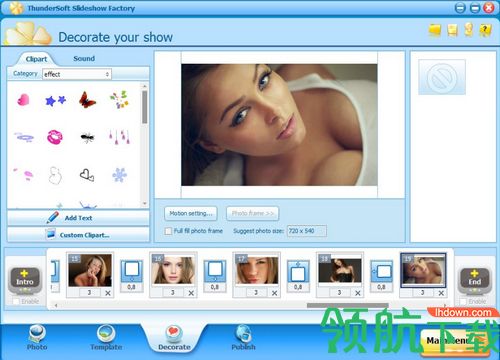The width and height of the screenshot is (500, 360).
Task: Click the Custom Clipart button
Action: pyautogui.click(x=78, y=235)
